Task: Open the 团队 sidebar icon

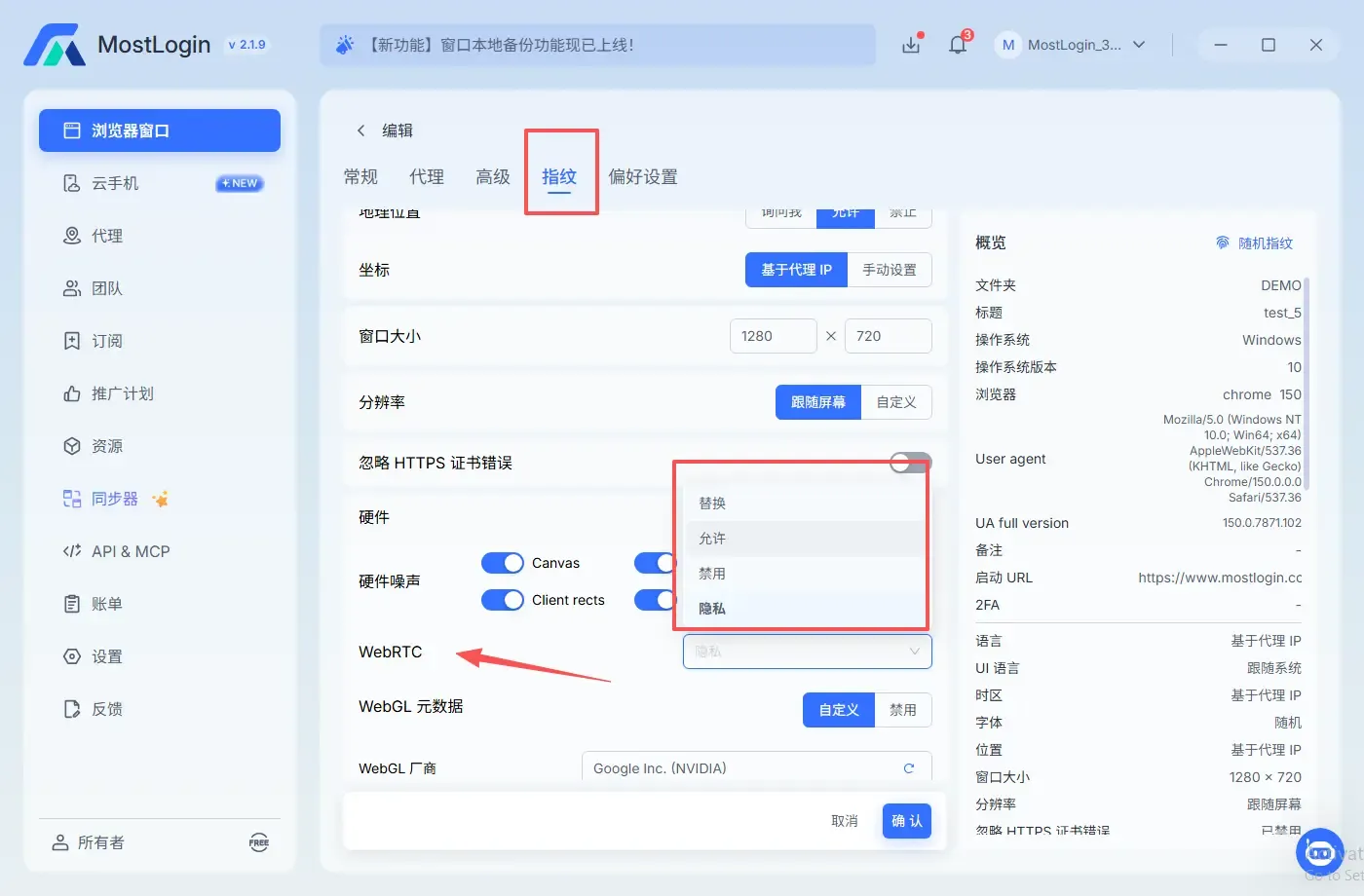Action: click(72, 288)
